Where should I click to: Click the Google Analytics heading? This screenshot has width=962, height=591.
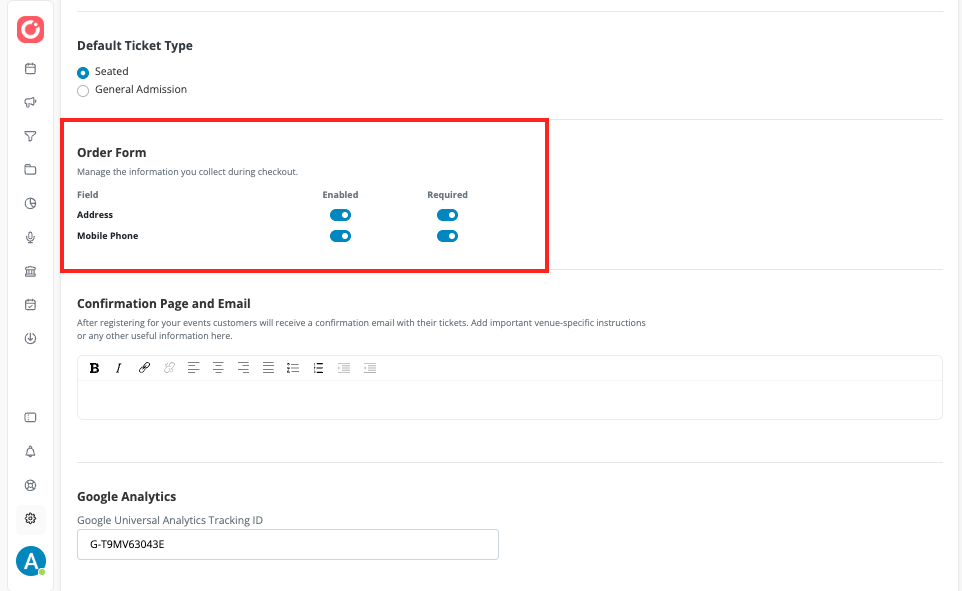click(126, 496)
